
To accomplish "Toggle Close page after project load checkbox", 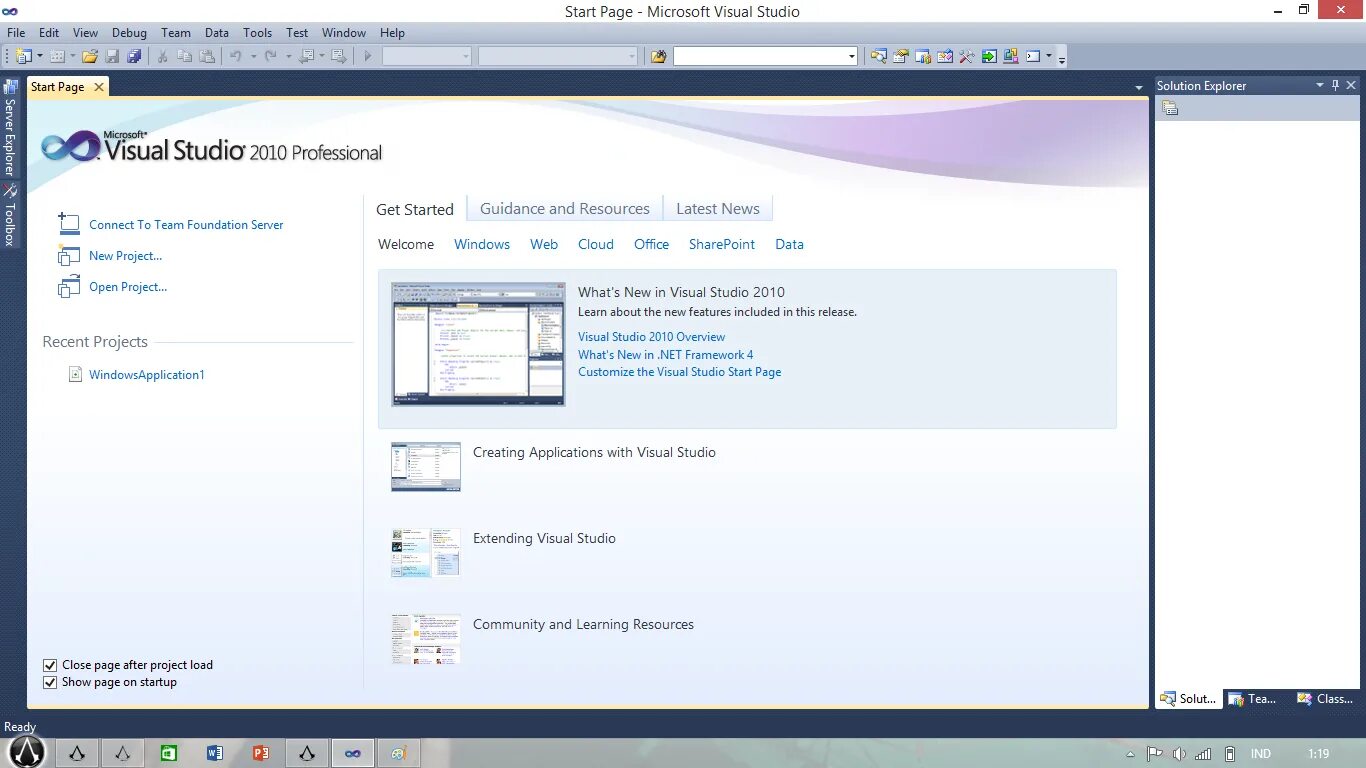I will point(50,665).
